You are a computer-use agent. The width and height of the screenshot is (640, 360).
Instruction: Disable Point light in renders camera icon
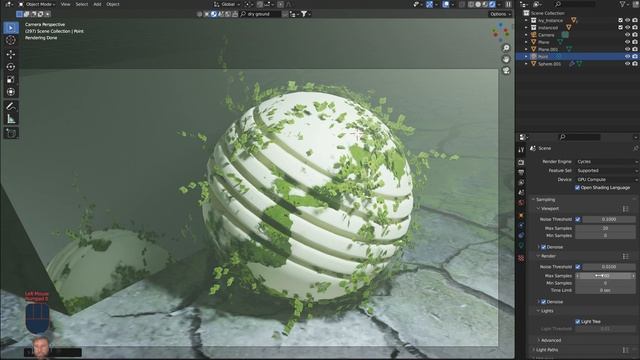[x=635, y=57]
